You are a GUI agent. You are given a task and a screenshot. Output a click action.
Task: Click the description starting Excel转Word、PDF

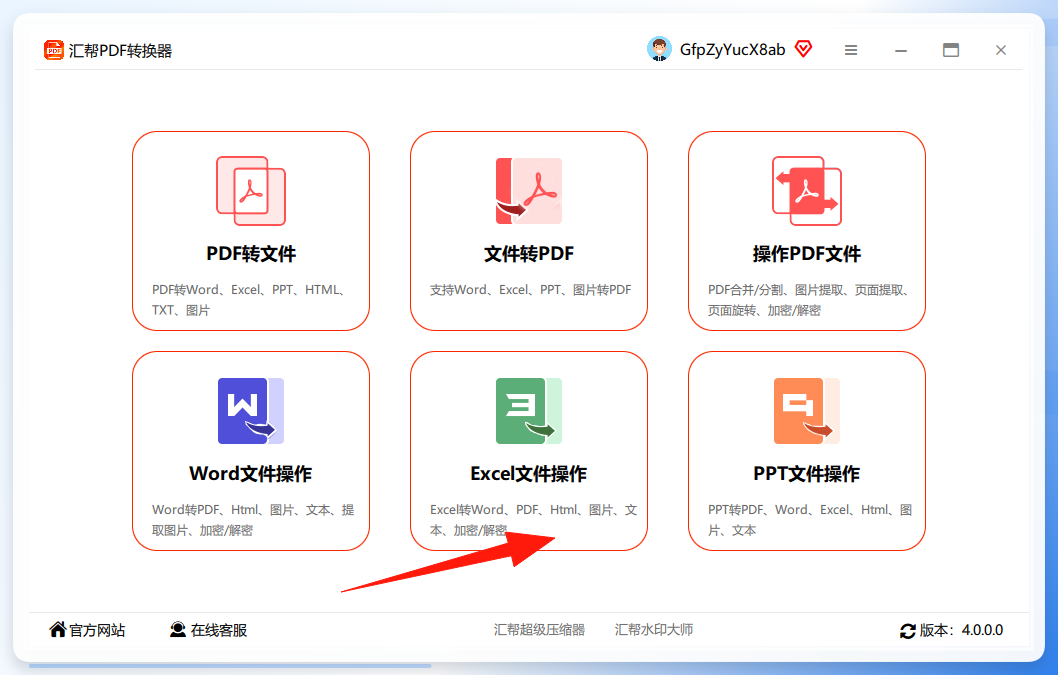pyautogui.click(x=533, y=520)
